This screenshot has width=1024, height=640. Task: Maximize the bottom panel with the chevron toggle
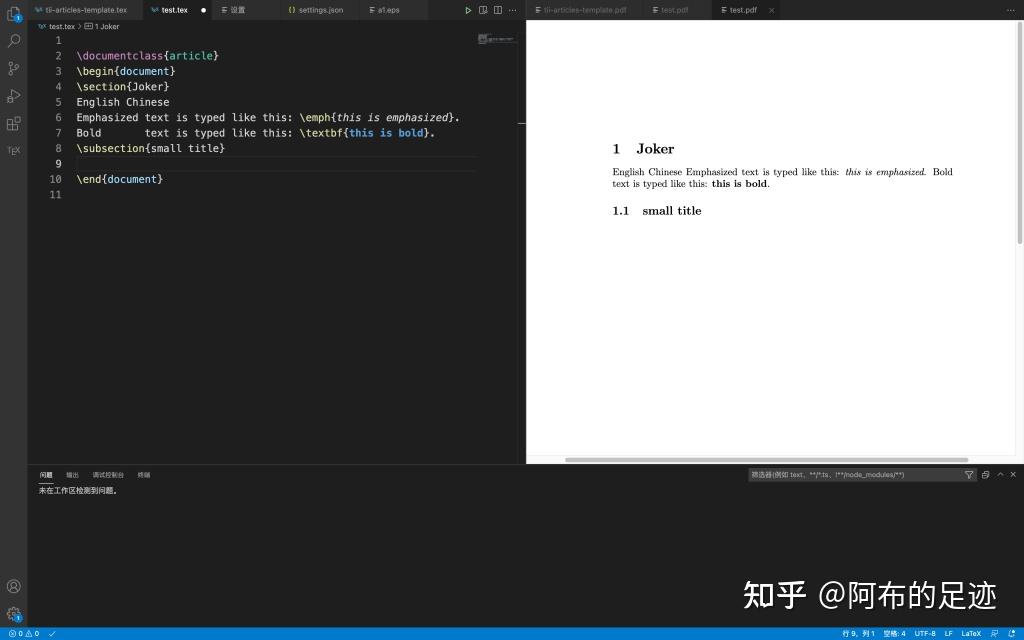1000,474
